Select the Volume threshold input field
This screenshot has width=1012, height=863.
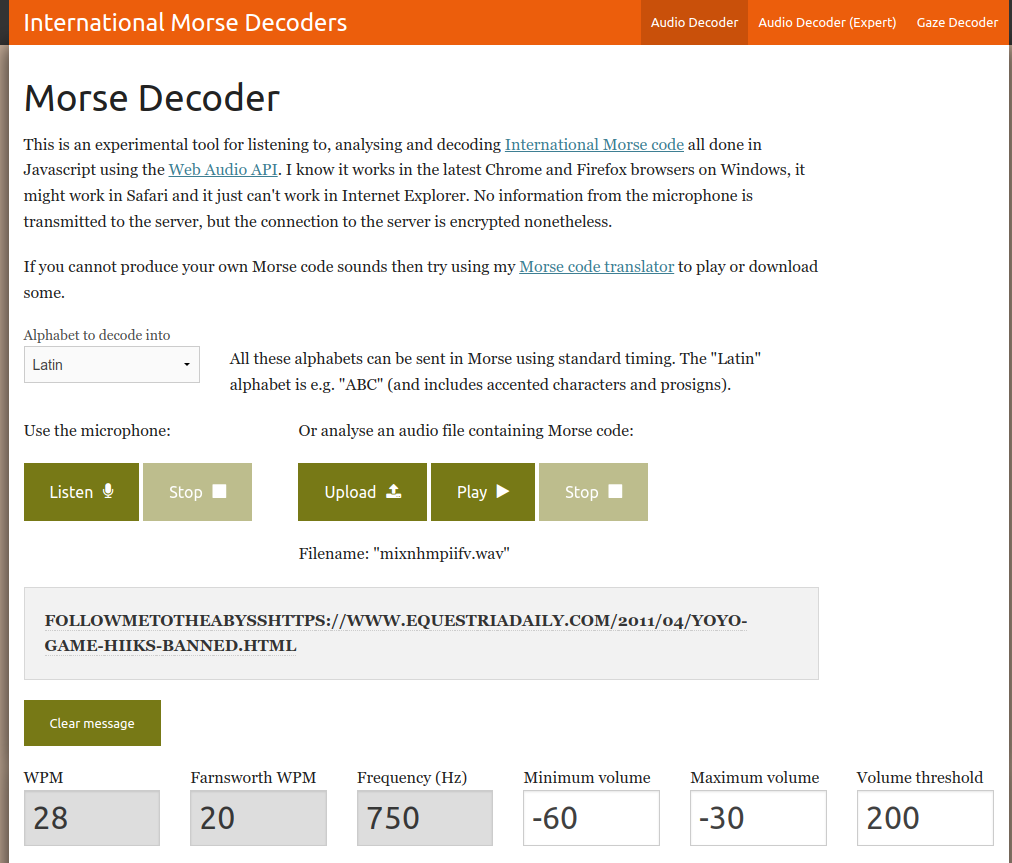925,818
